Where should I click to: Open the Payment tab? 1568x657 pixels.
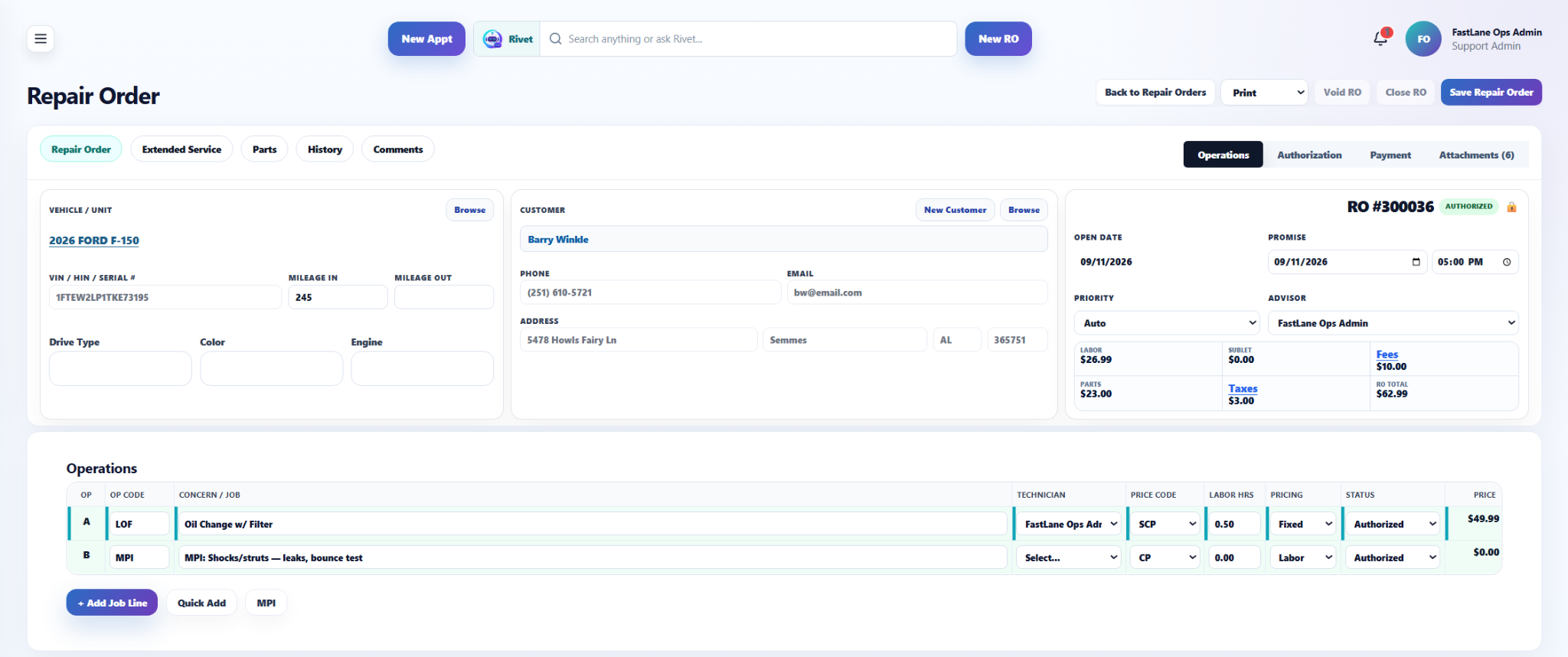pos(1390,155)
